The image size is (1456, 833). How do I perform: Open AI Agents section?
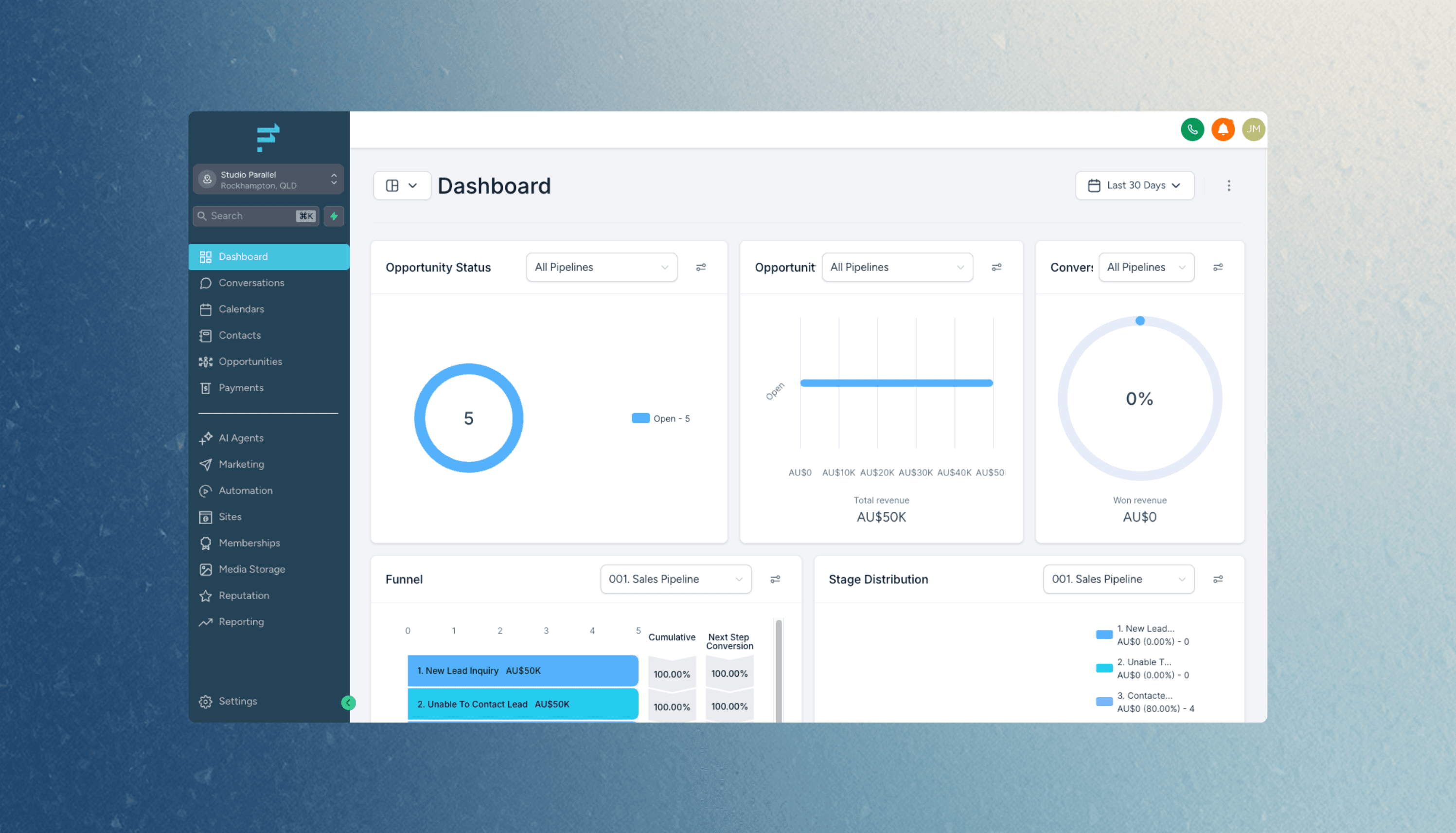pos(268,438)
